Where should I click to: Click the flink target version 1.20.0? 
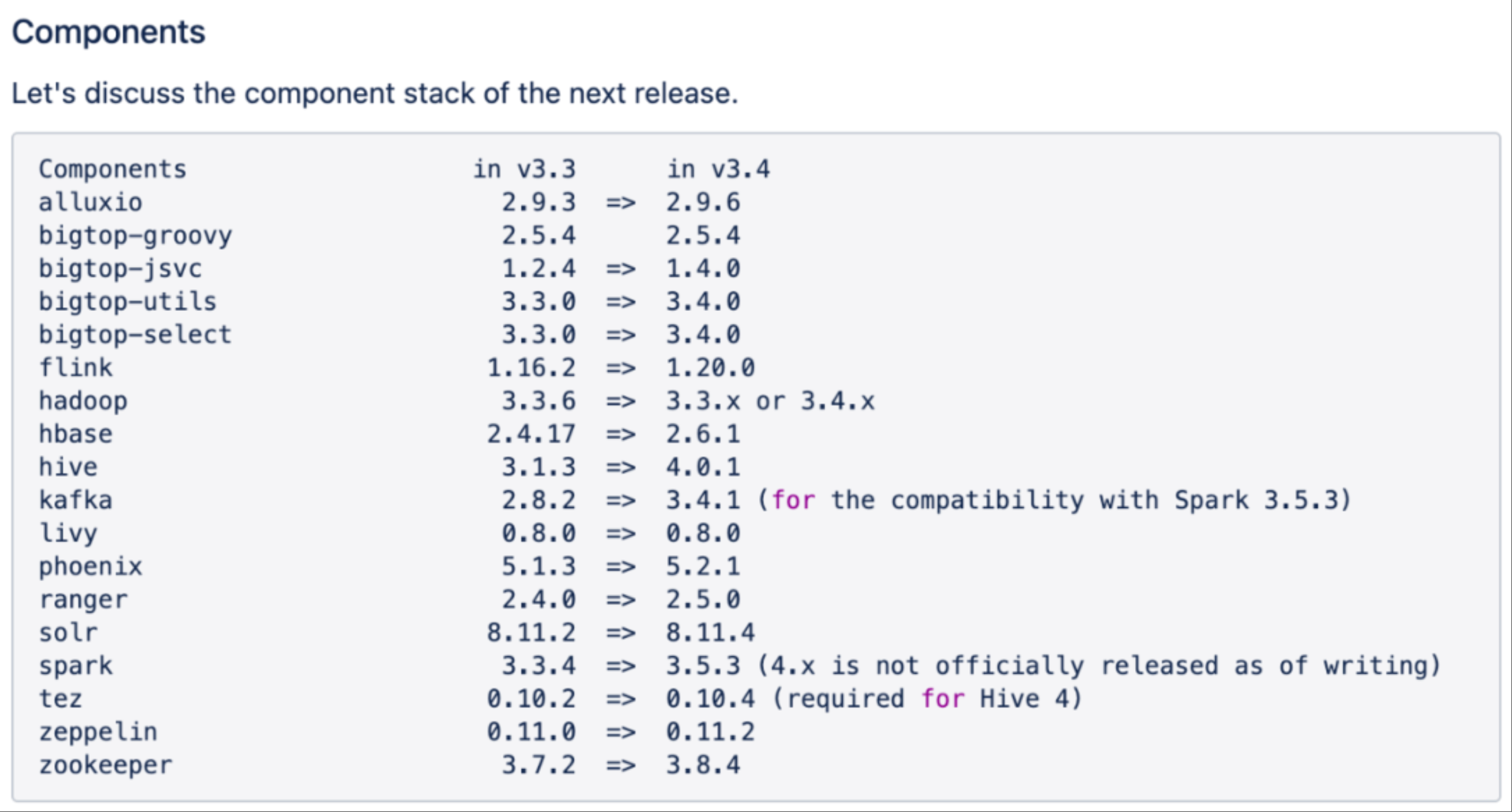tap(710, 368)
